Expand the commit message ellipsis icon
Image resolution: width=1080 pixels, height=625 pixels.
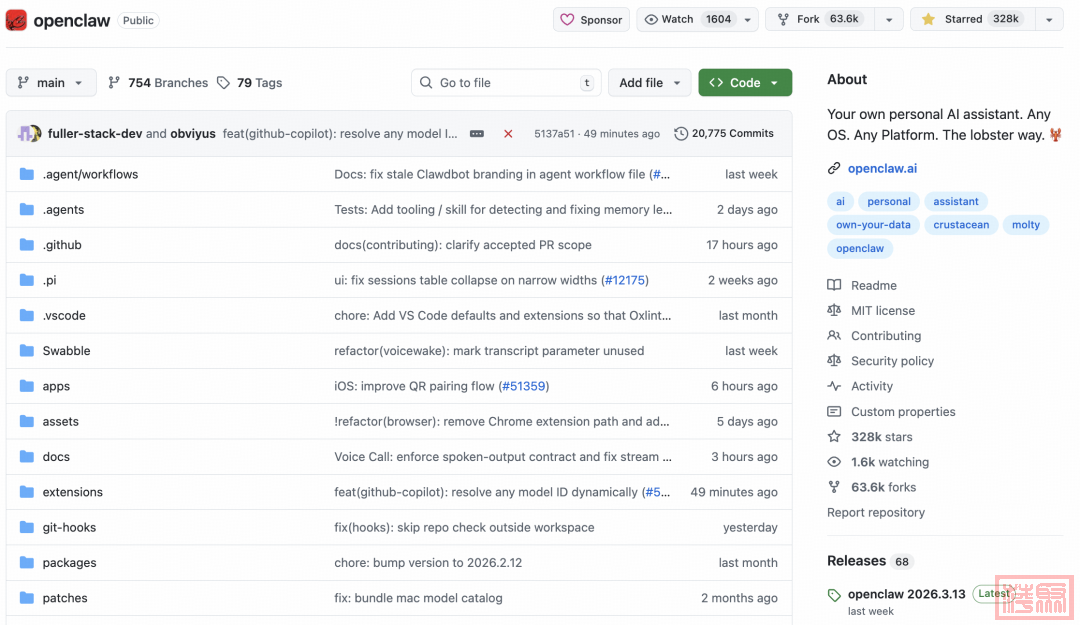coord(477,134)
